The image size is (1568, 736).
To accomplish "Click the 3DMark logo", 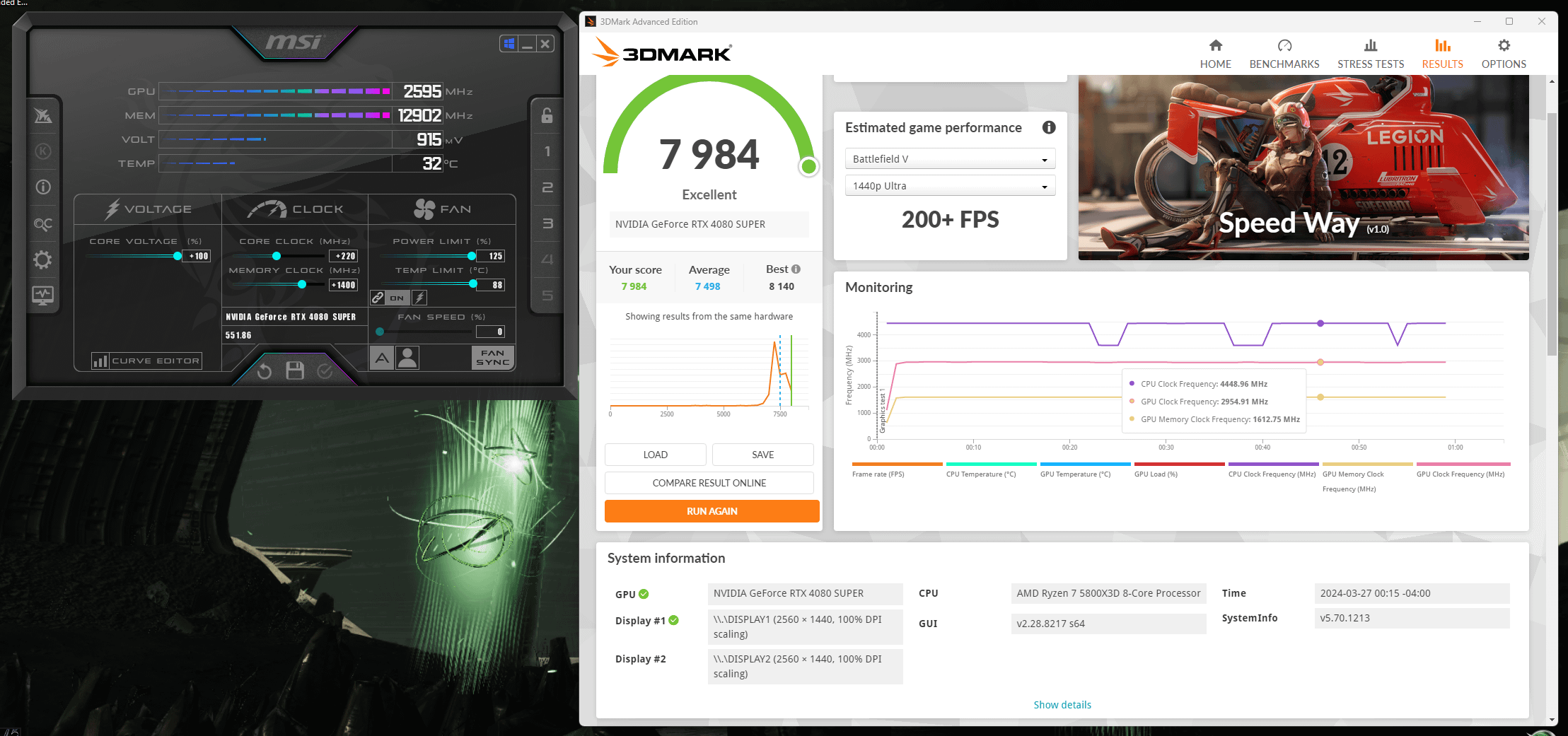I will (x=662, y=53).
